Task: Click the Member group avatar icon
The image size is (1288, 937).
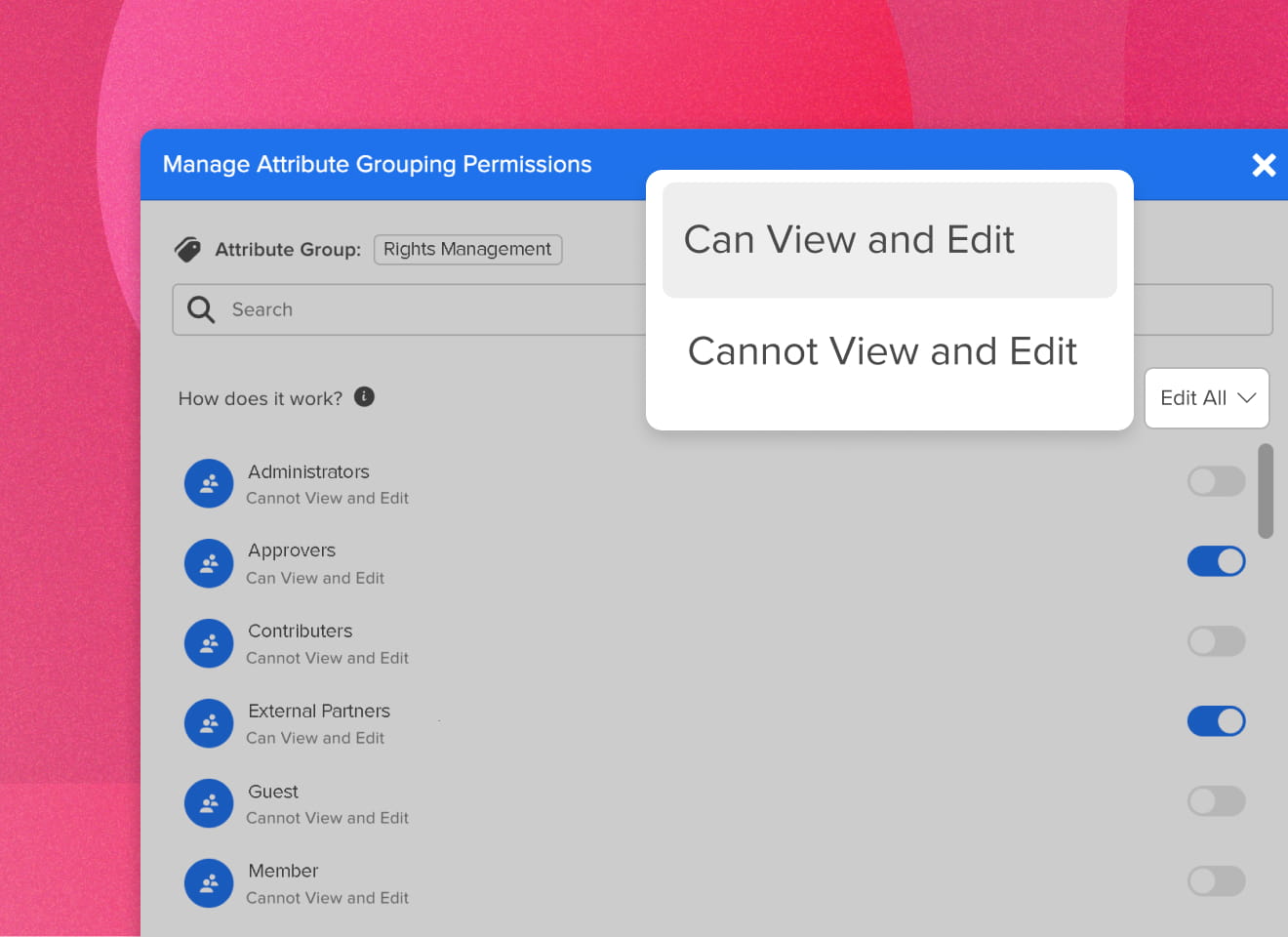Action: tap(209, 883)
